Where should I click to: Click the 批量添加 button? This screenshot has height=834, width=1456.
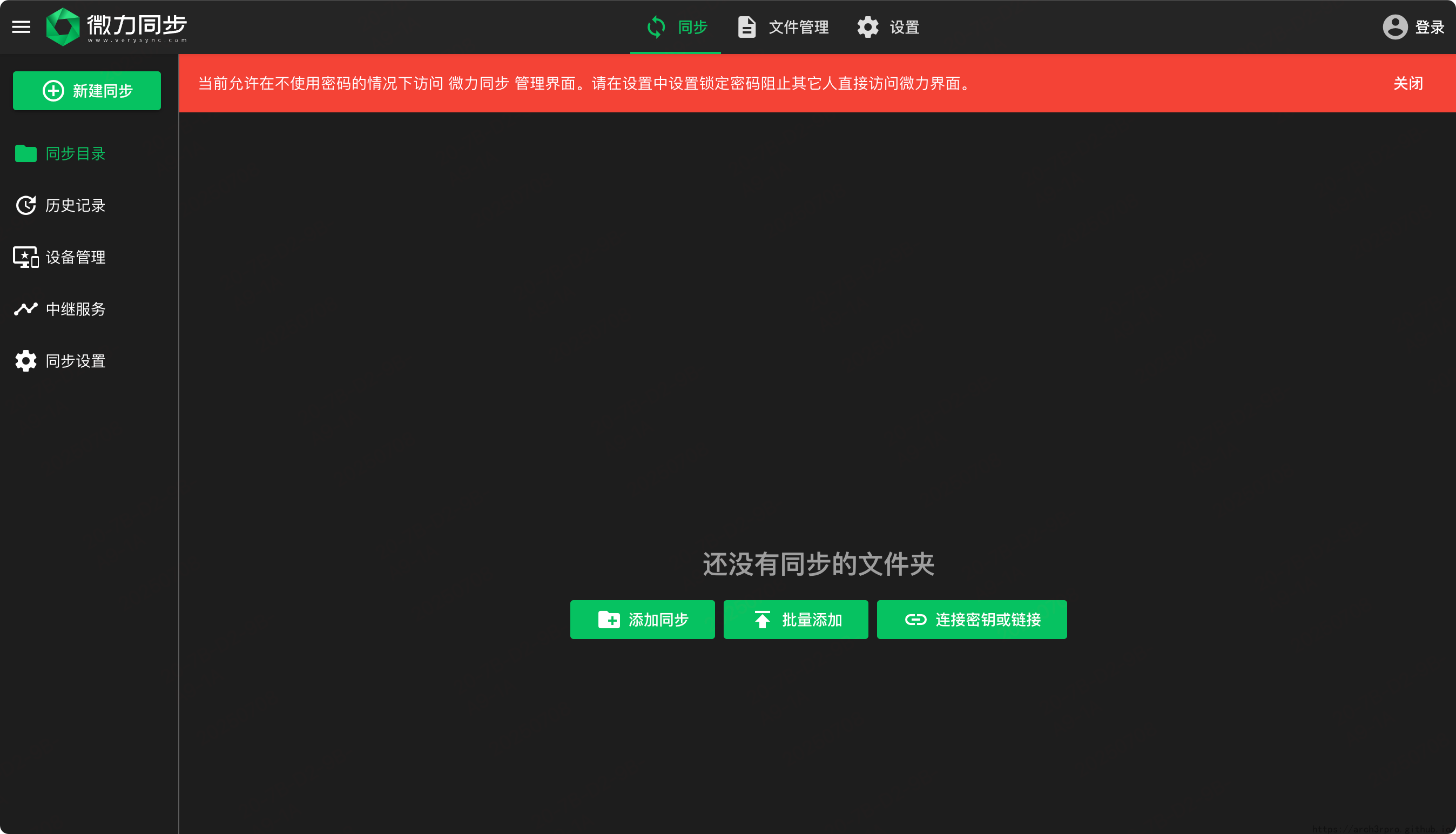(796, 619)
